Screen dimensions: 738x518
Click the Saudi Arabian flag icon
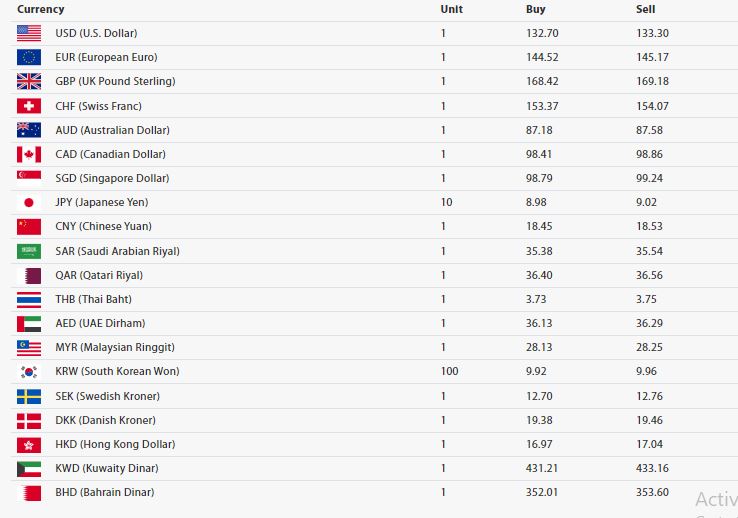click(28, 251)
